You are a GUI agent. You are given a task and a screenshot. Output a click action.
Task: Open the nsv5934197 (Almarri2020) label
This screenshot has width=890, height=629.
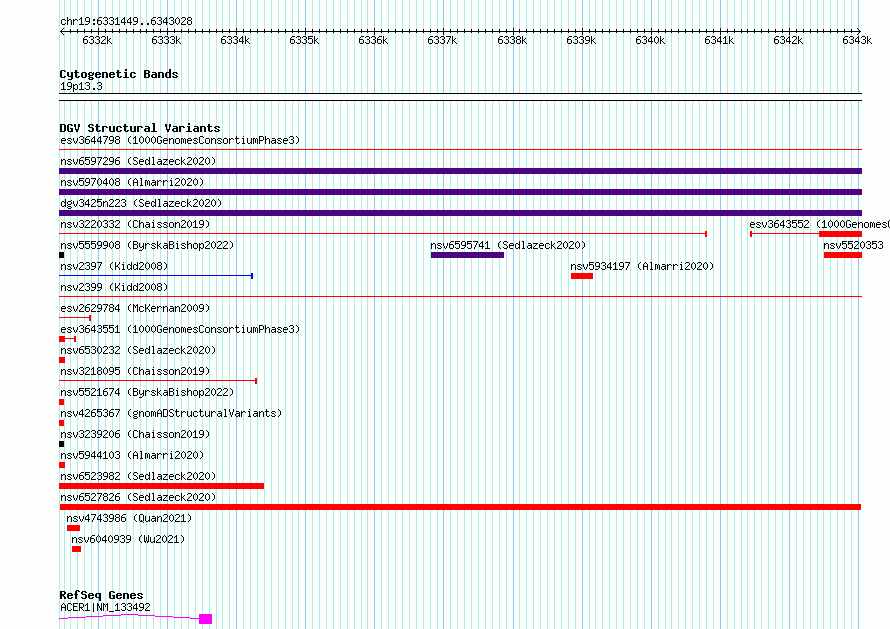point(642,266)
